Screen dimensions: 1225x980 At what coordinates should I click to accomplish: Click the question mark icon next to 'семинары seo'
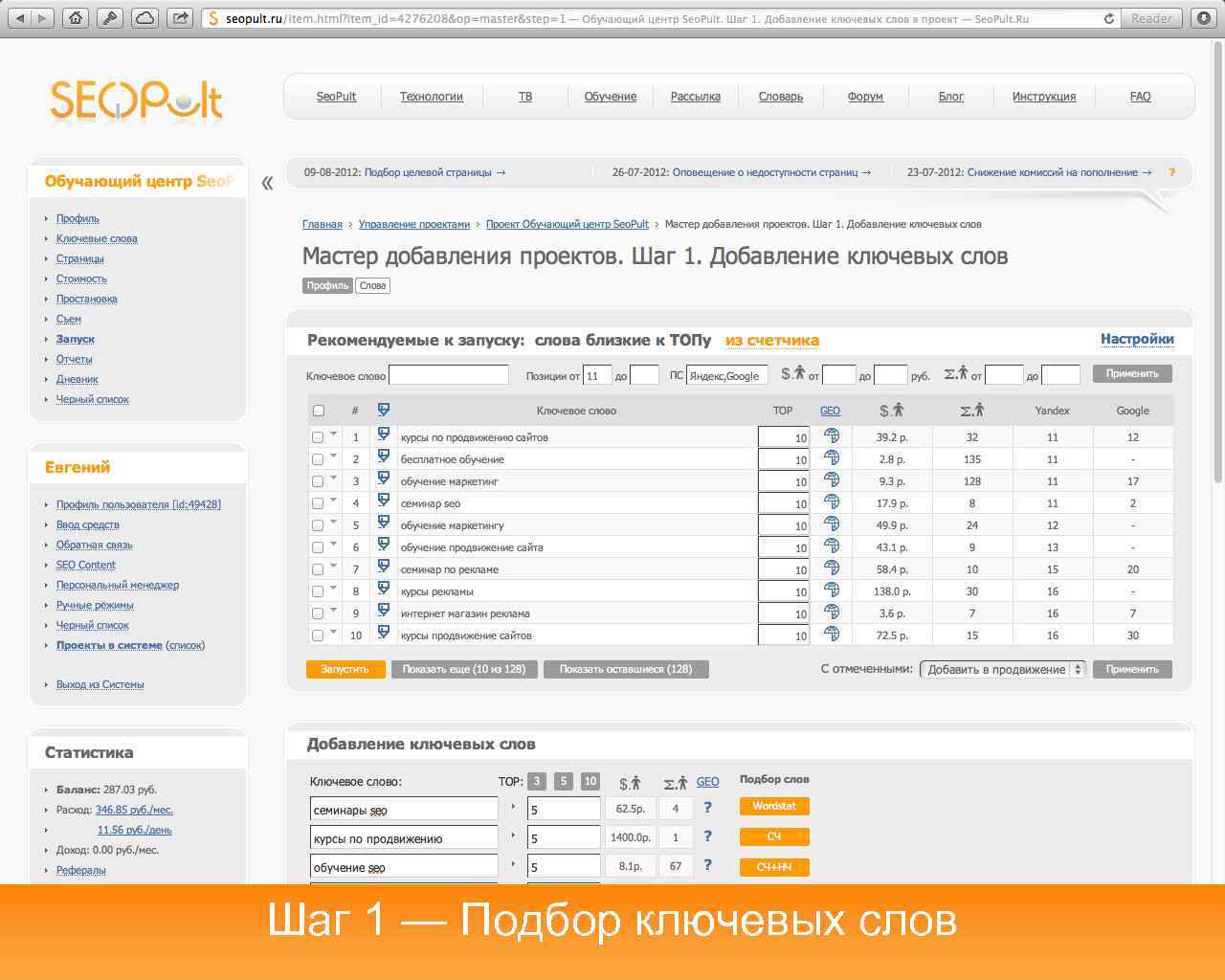pos(707,808)
